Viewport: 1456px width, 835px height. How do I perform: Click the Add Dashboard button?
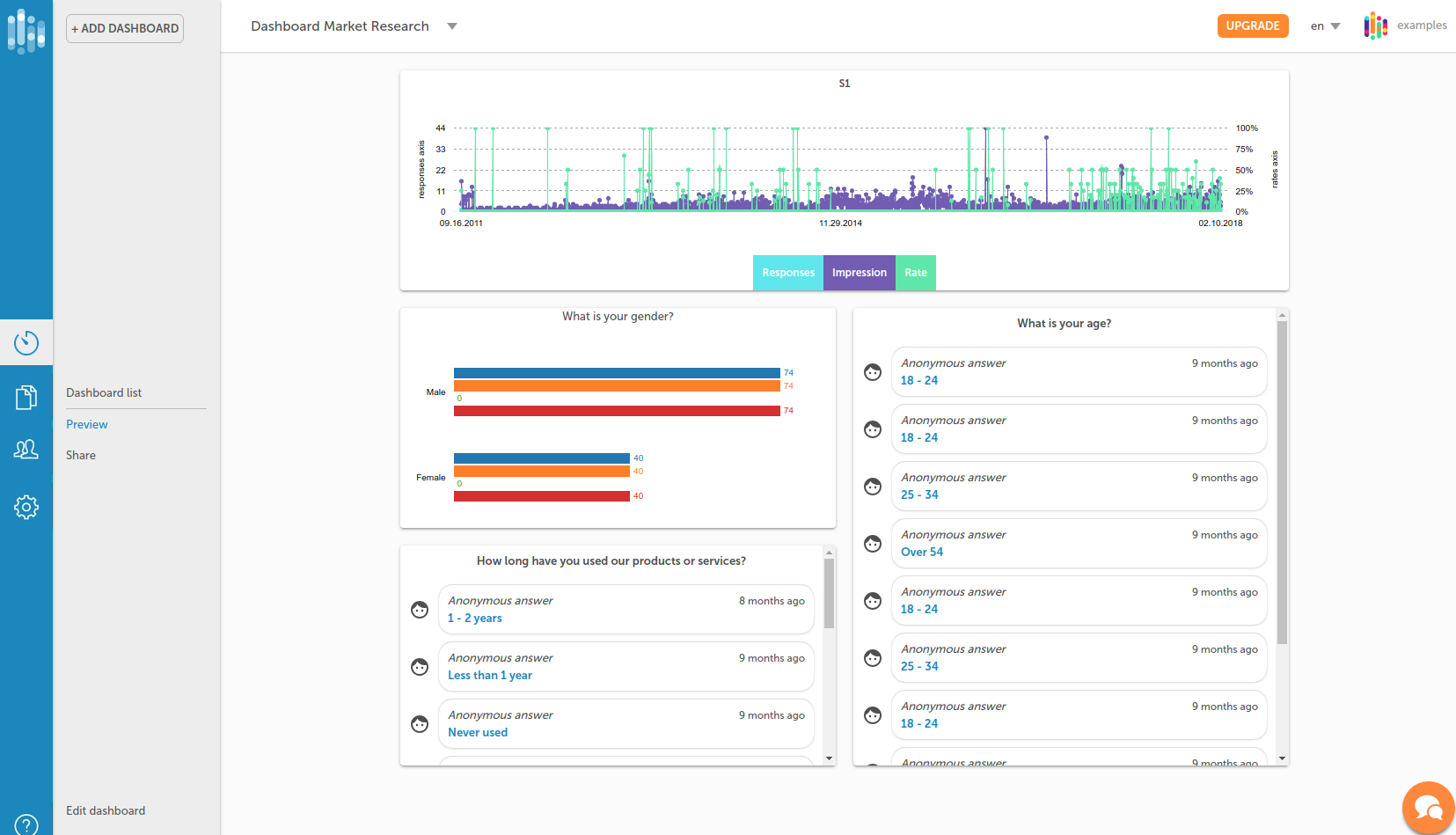(x=125, y=28)
